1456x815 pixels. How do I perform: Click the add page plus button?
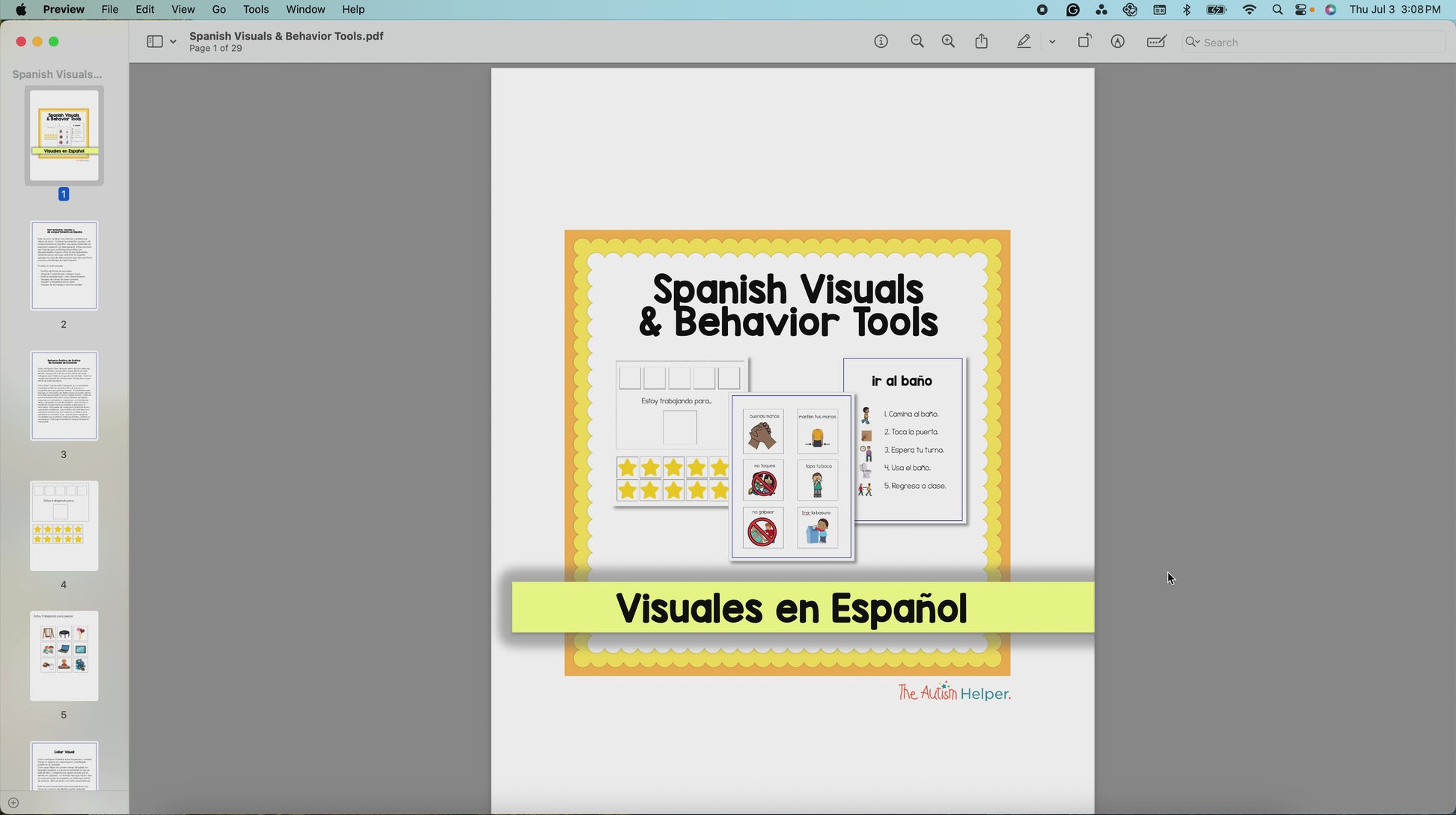[13, 803]
